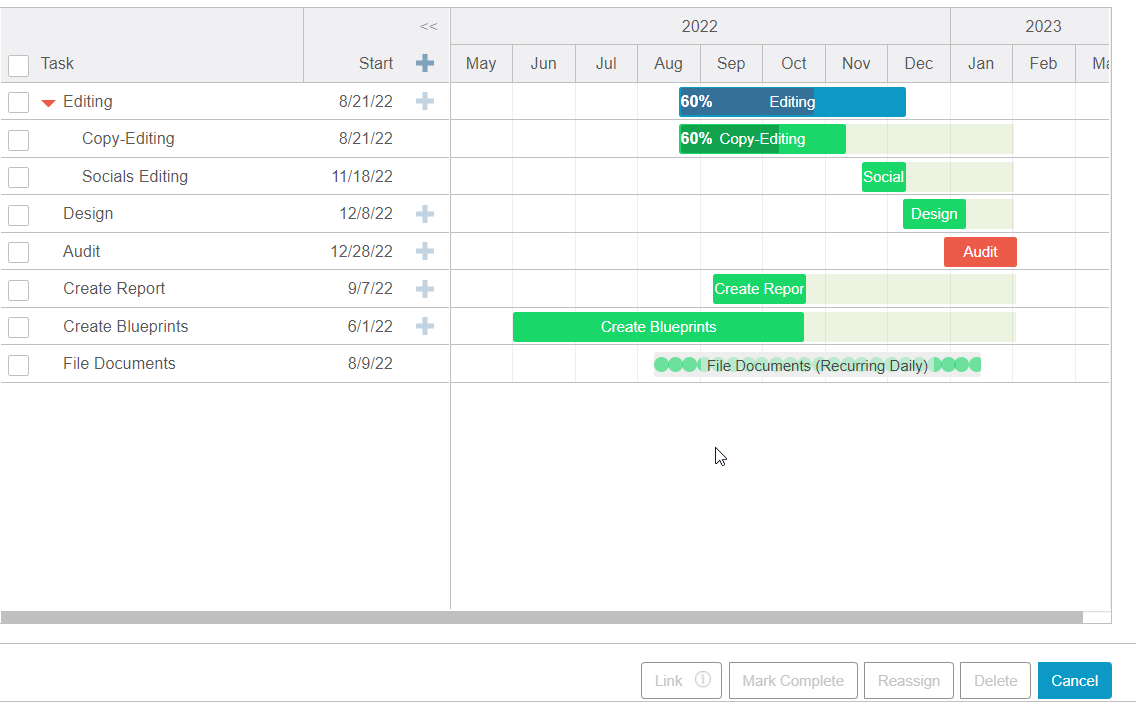Click the horizontal scrollbar below the chart
Viewport: 1136px width, 709px height.
[540, 617]
